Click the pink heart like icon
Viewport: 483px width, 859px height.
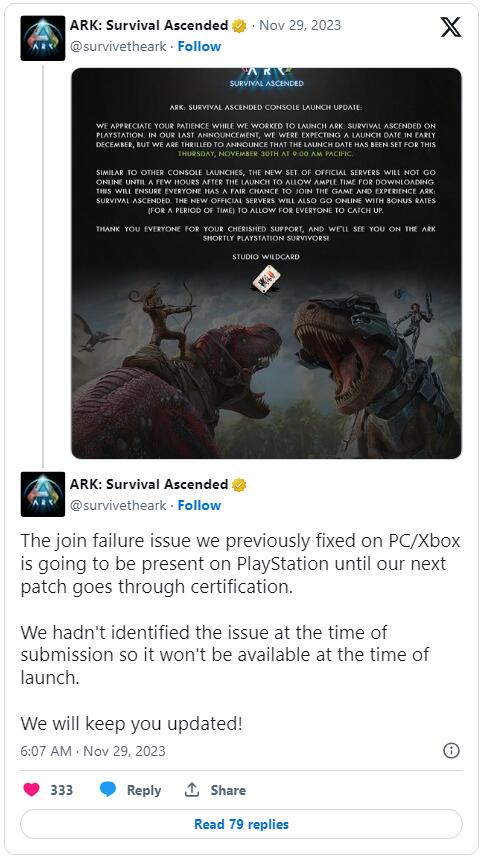click(x=31, y=789)
